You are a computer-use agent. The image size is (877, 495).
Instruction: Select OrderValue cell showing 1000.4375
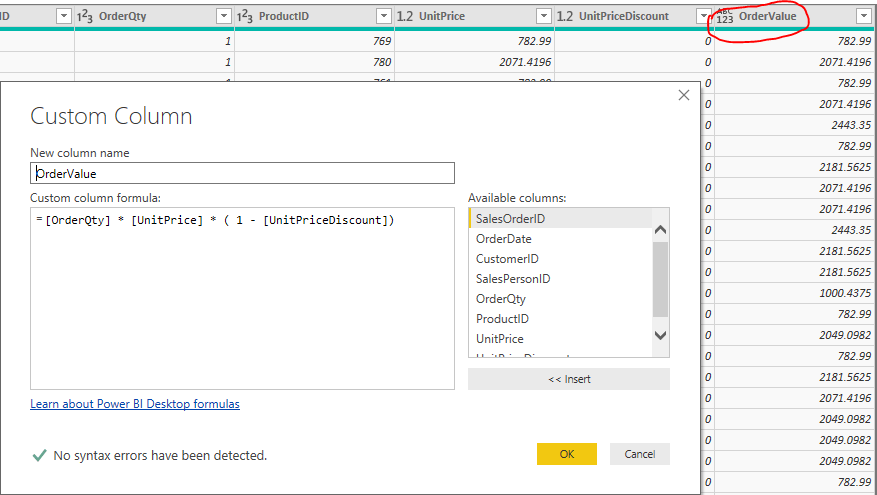pos(794,293)
